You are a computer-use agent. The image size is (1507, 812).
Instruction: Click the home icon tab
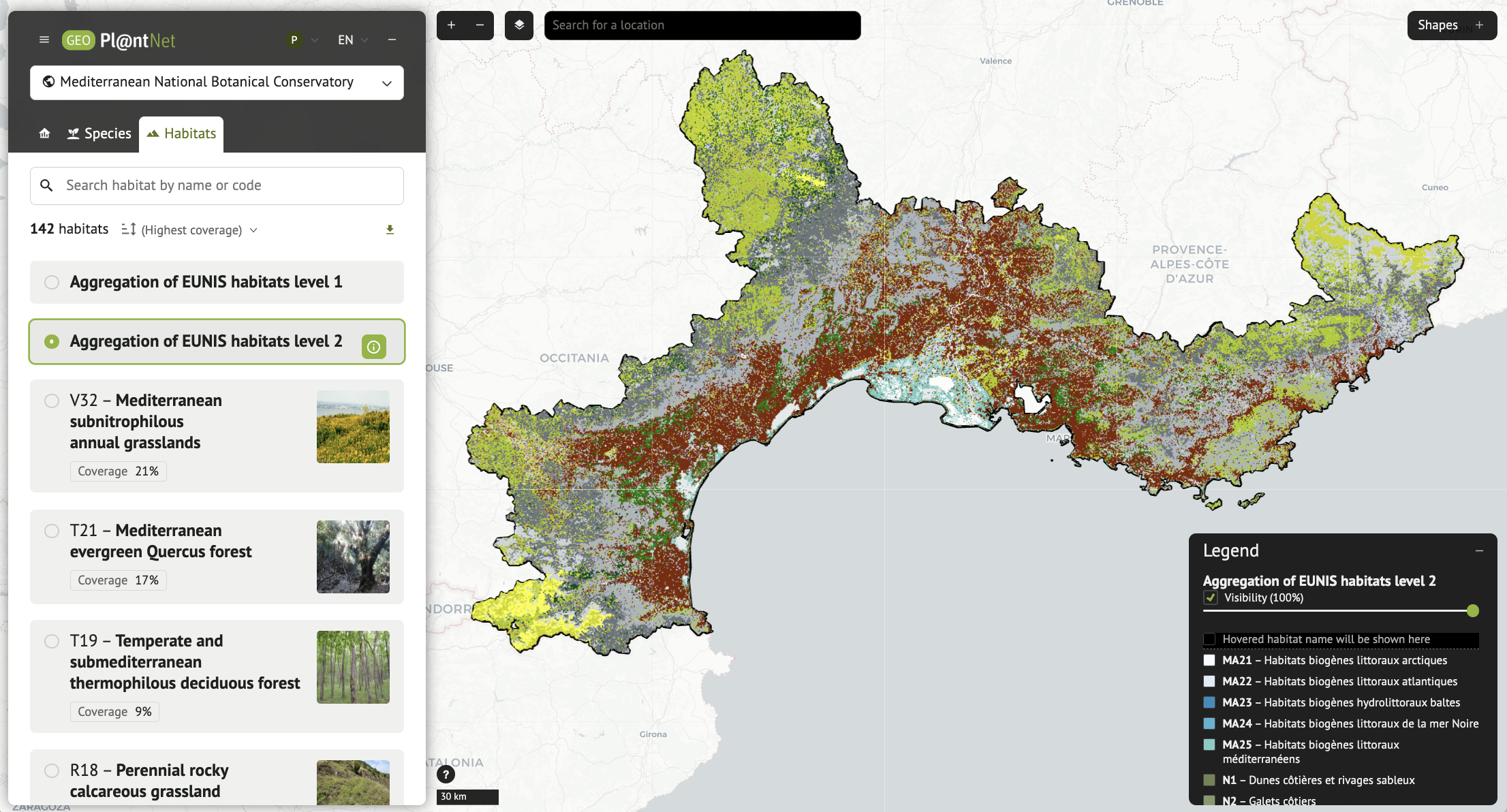(x=45, y=134)
